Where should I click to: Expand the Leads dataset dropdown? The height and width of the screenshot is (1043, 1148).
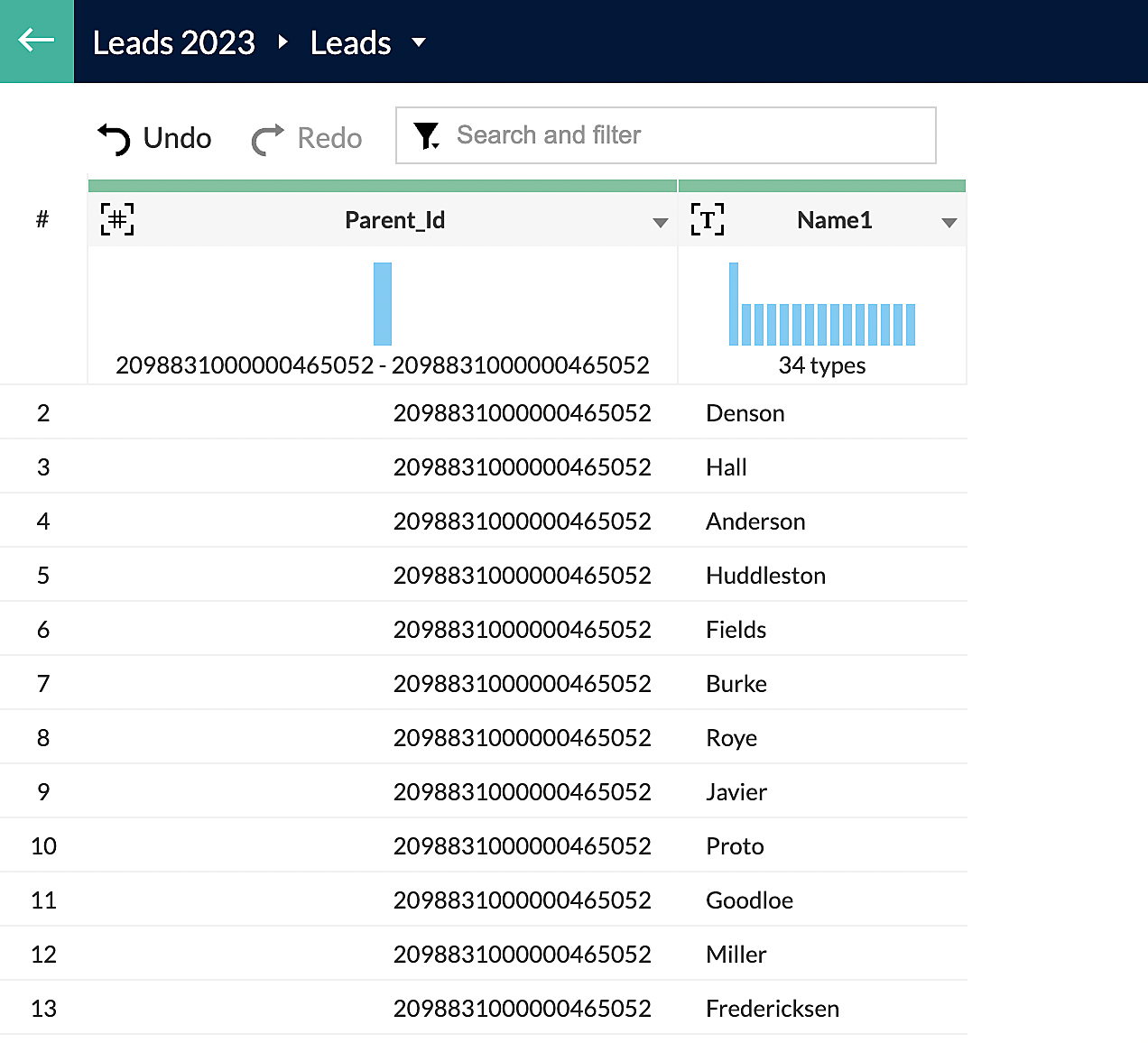click(x=419, y=42)
